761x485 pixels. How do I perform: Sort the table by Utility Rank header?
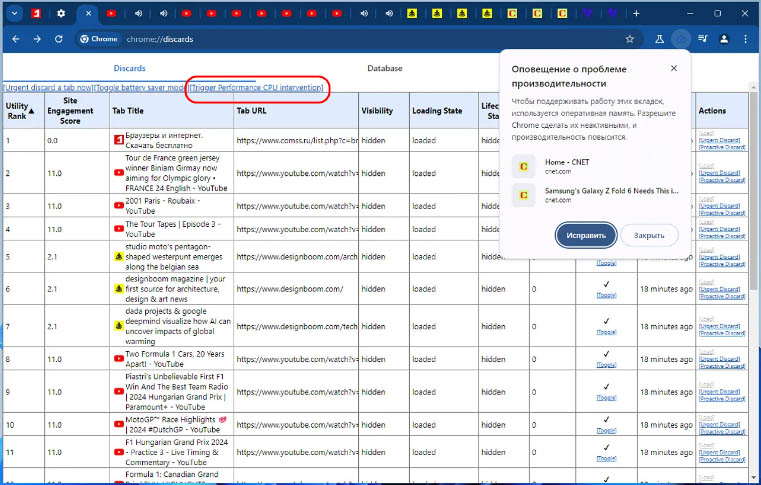pyautogui.click(x=20, y=111)
